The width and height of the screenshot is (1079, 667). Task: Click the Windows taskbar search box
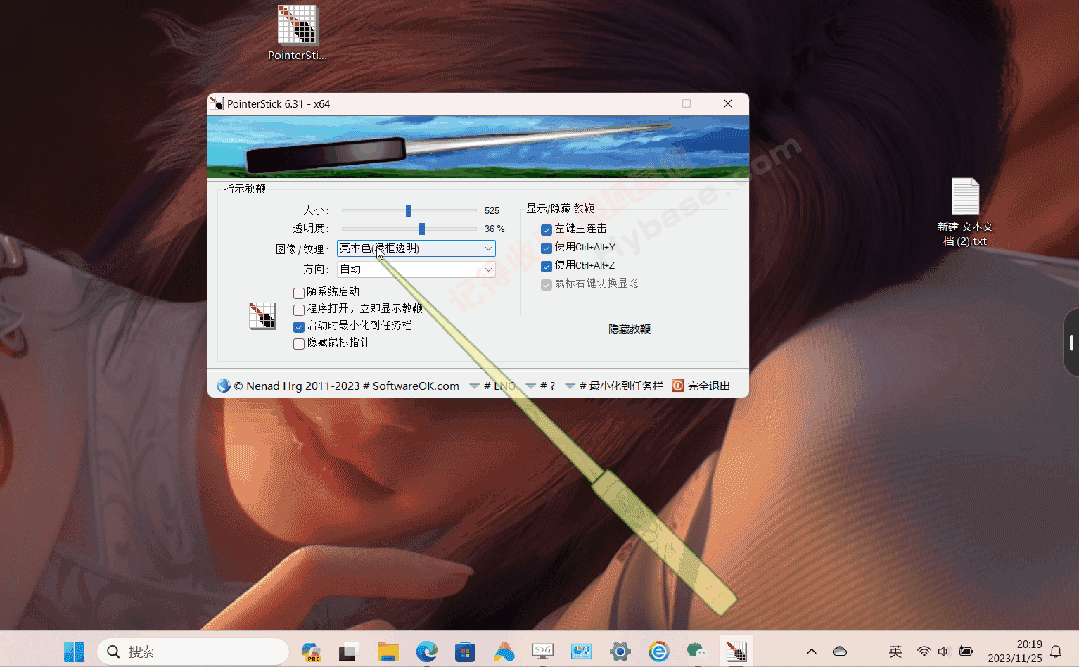coord(193,651)
